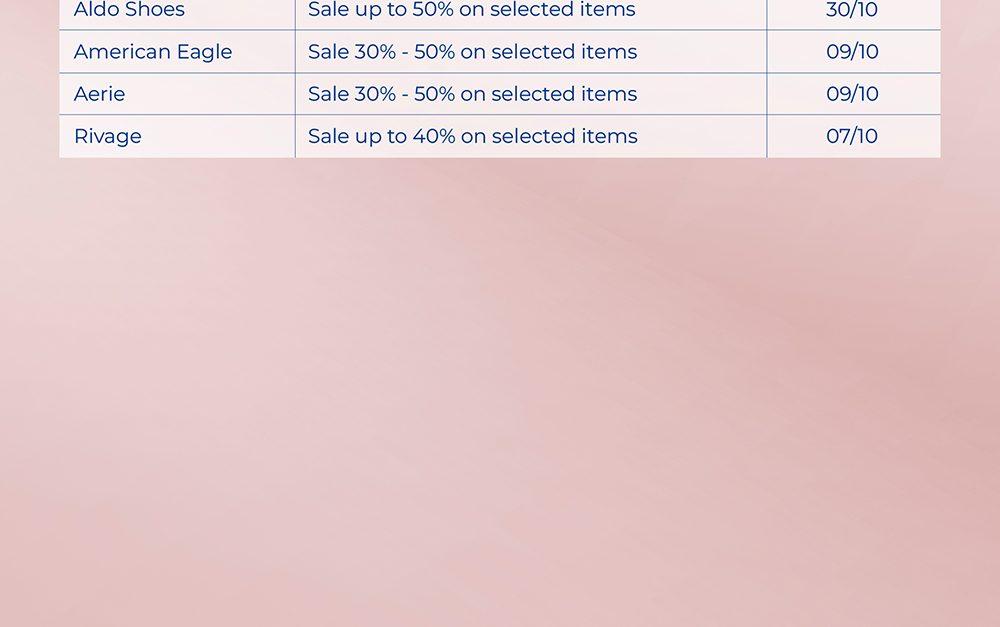Click the 07/10 date for Rivage
The width and height of the screenshot is (1000, 627).
tap(852, 136)
